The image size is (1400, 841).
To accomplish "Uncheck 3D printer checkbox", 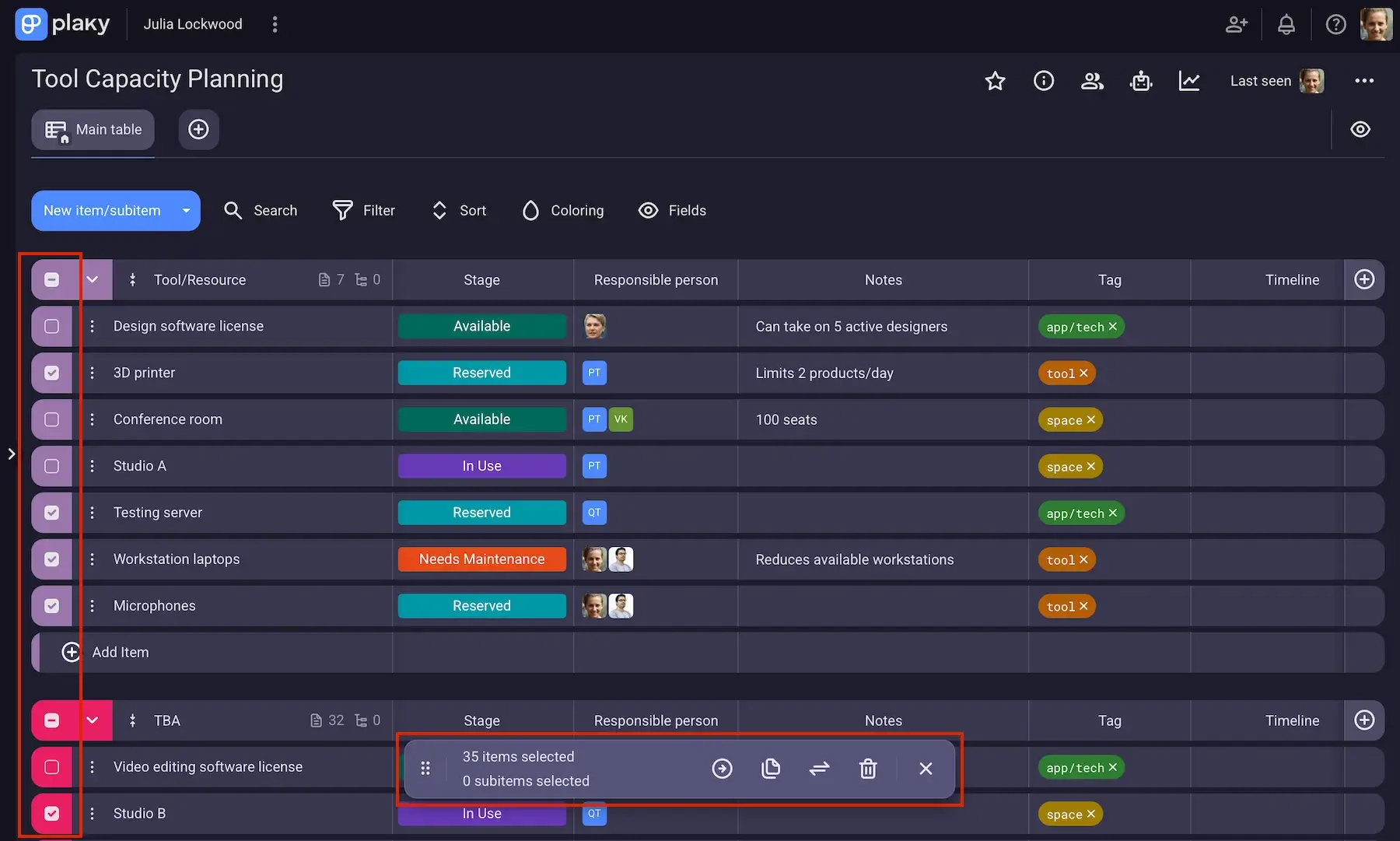I will click(x=51, y=373).
